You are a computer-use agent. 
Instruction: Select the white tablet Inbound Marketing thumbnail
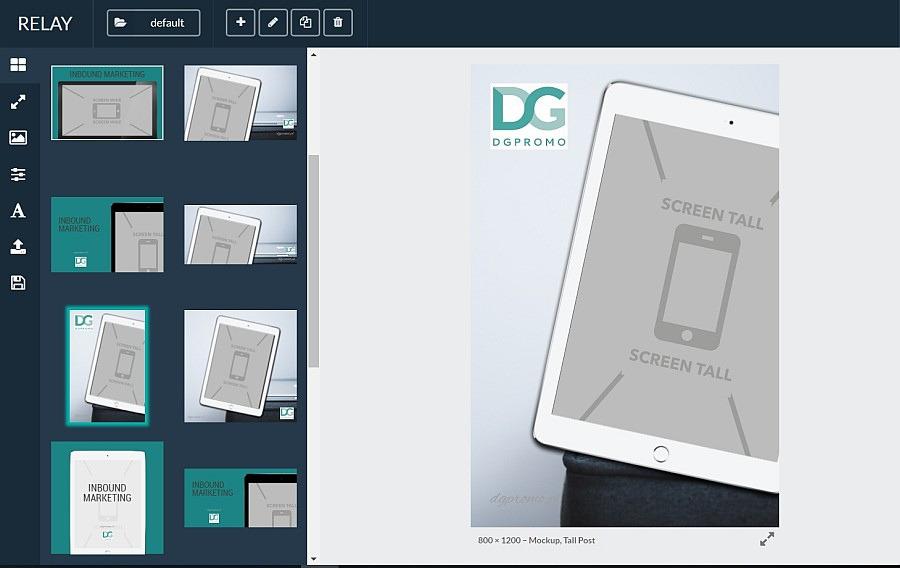(x=107, y=498)
